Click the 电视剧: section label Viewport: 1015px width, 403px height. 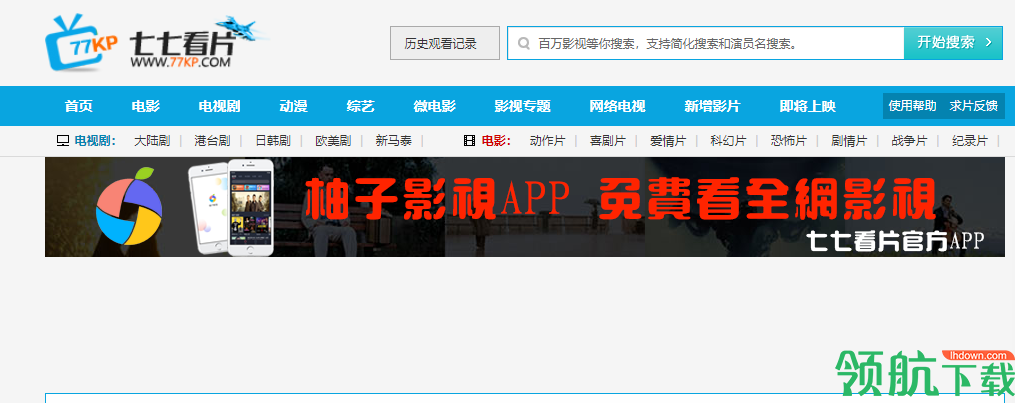pyautogui.click(x=95, y=140)
